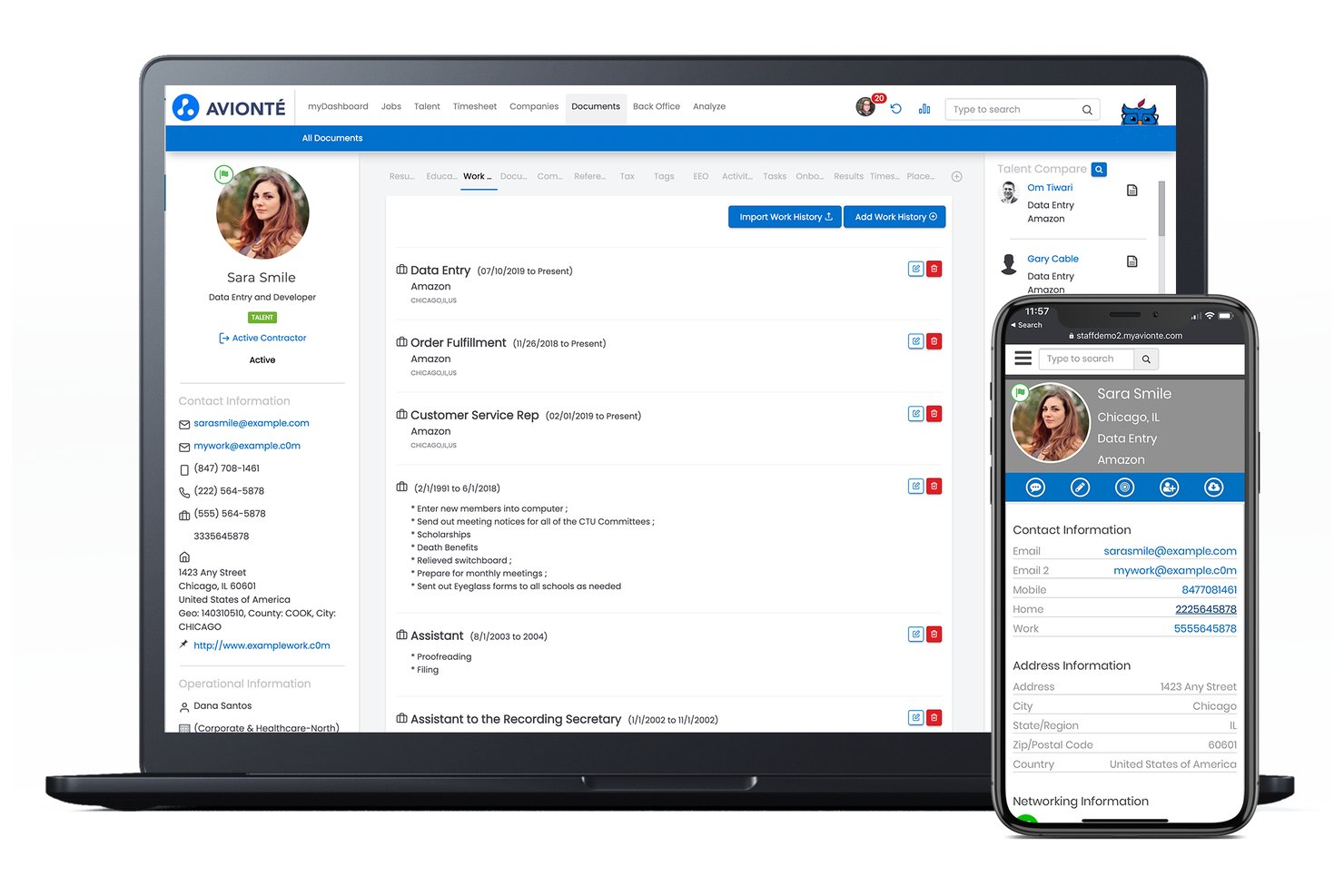The image size is (1344, 896).
Task: Click the blue owl mascot icon
Action: 1140,113
